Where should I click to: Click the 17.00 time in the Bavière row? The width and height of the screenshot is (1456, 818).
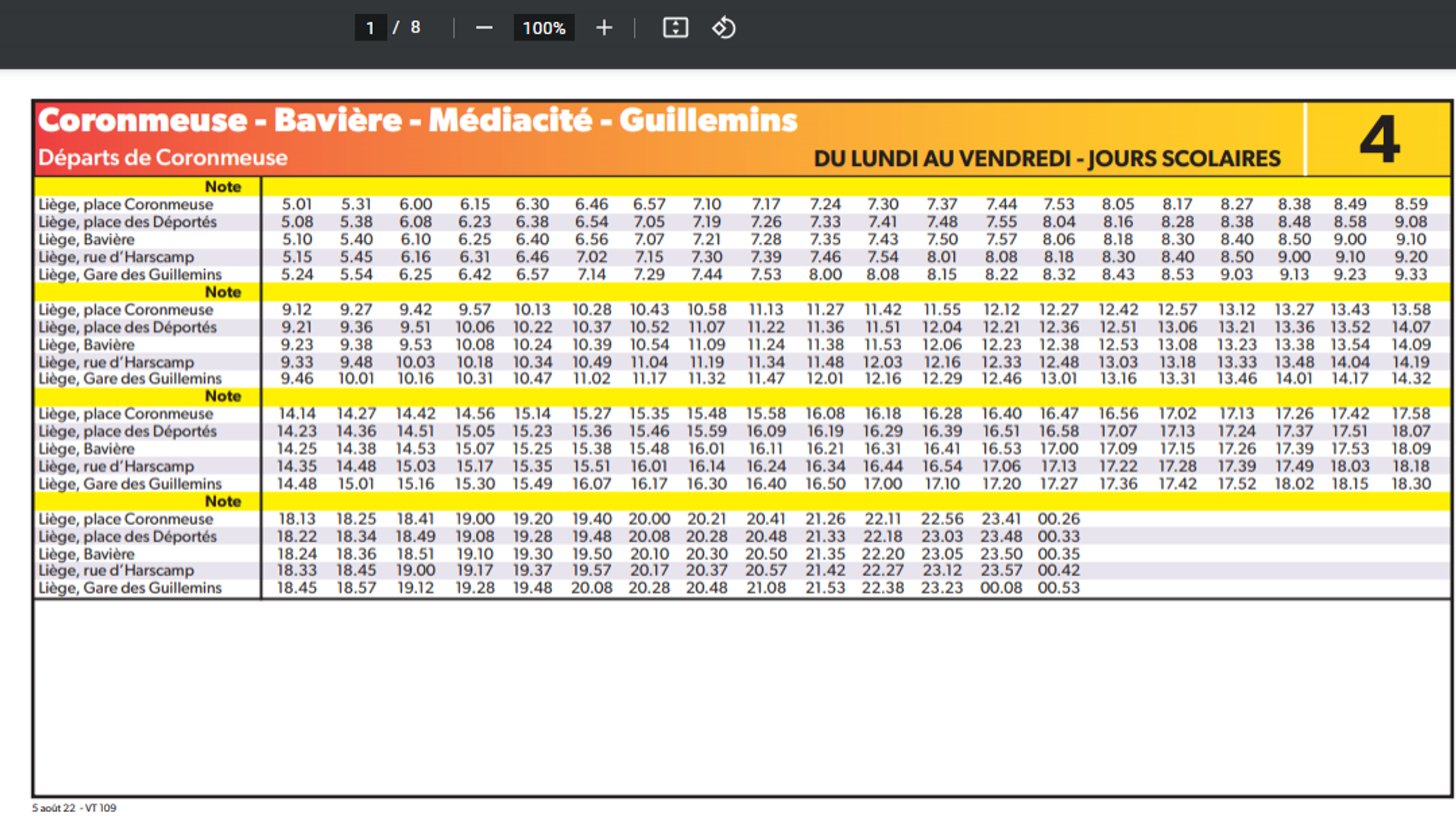[1059, 449]
